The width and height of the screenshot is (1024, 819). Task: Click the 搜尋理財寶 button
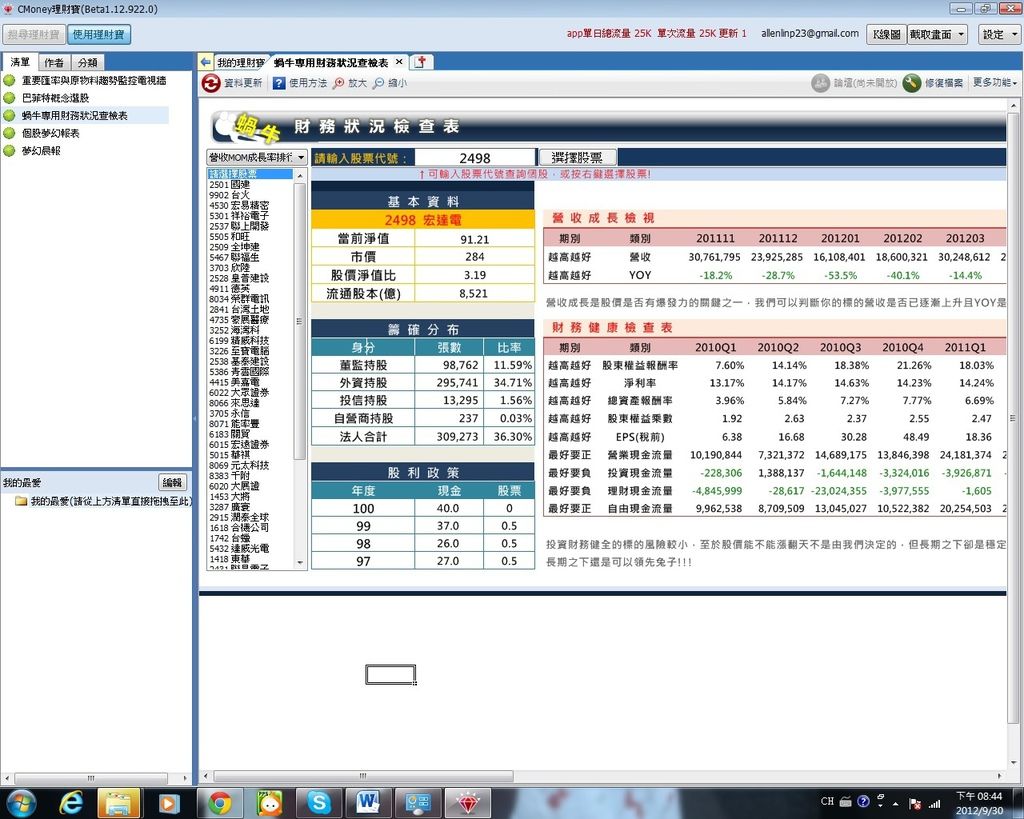tap(33, 35)
